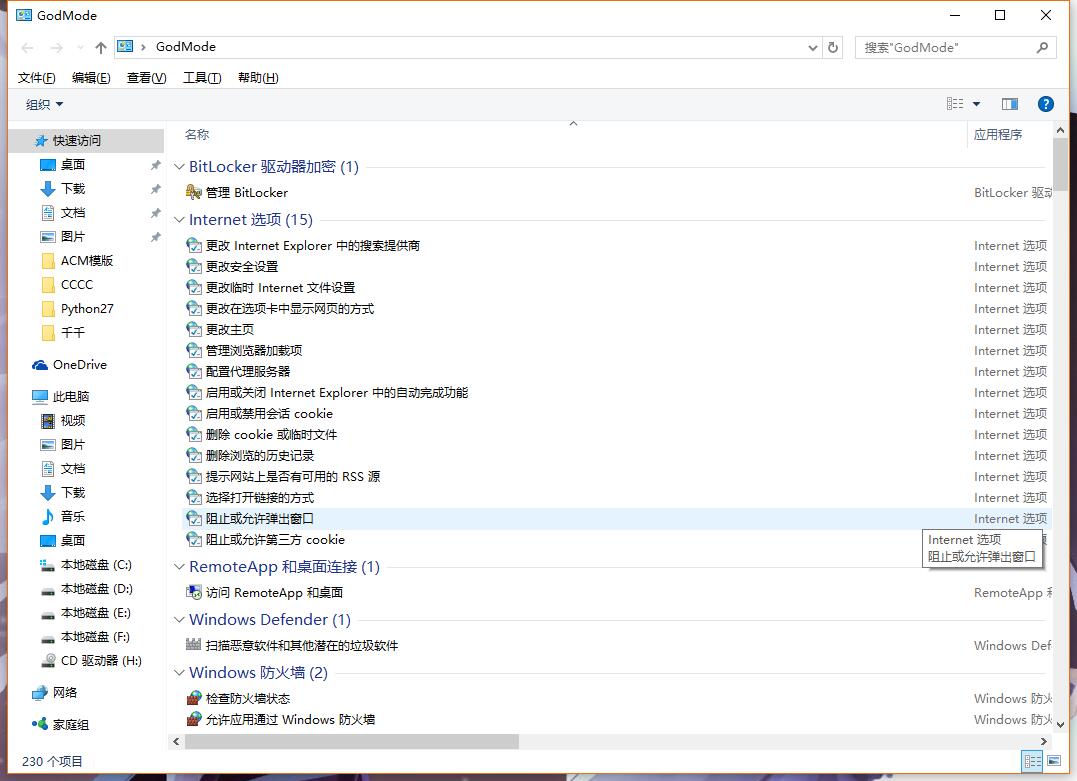
Task: Click the 管理 BitLocker item icon
Action: tap(194, 192)
